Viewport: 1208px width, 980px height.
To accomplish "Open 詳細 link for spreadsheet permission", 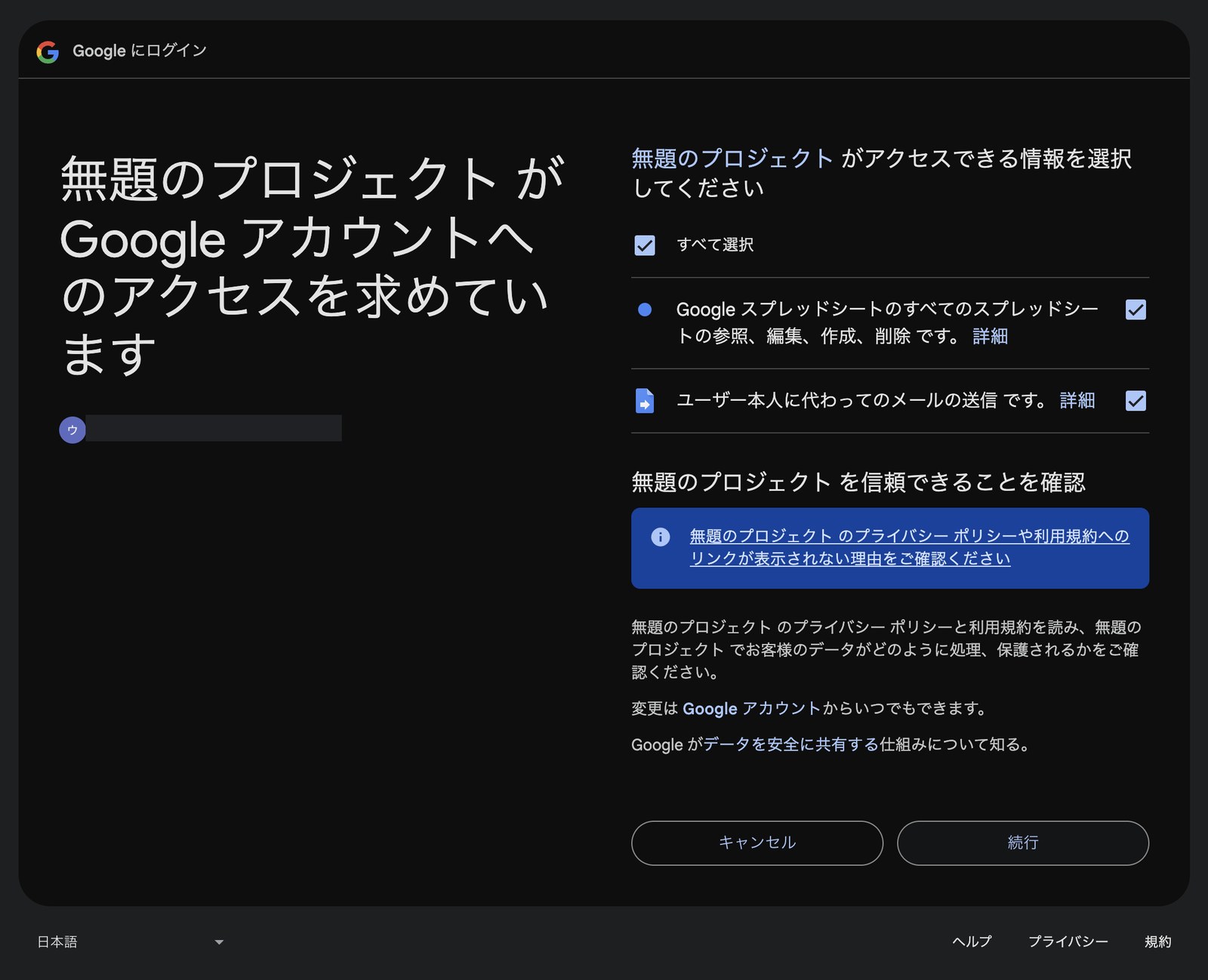I will 990,337.
